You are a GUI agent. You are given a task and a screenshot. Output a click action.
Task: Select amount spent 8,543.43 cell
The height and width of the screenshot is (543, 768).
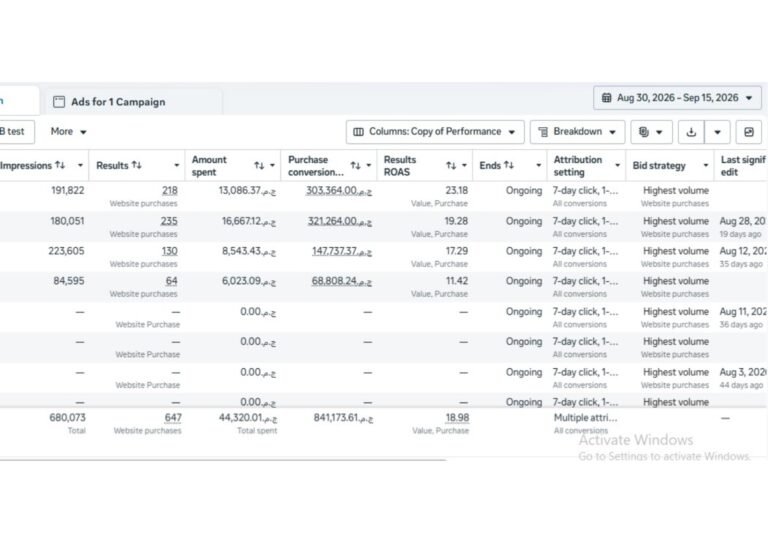pyautogui.click(x=249, y=251)
